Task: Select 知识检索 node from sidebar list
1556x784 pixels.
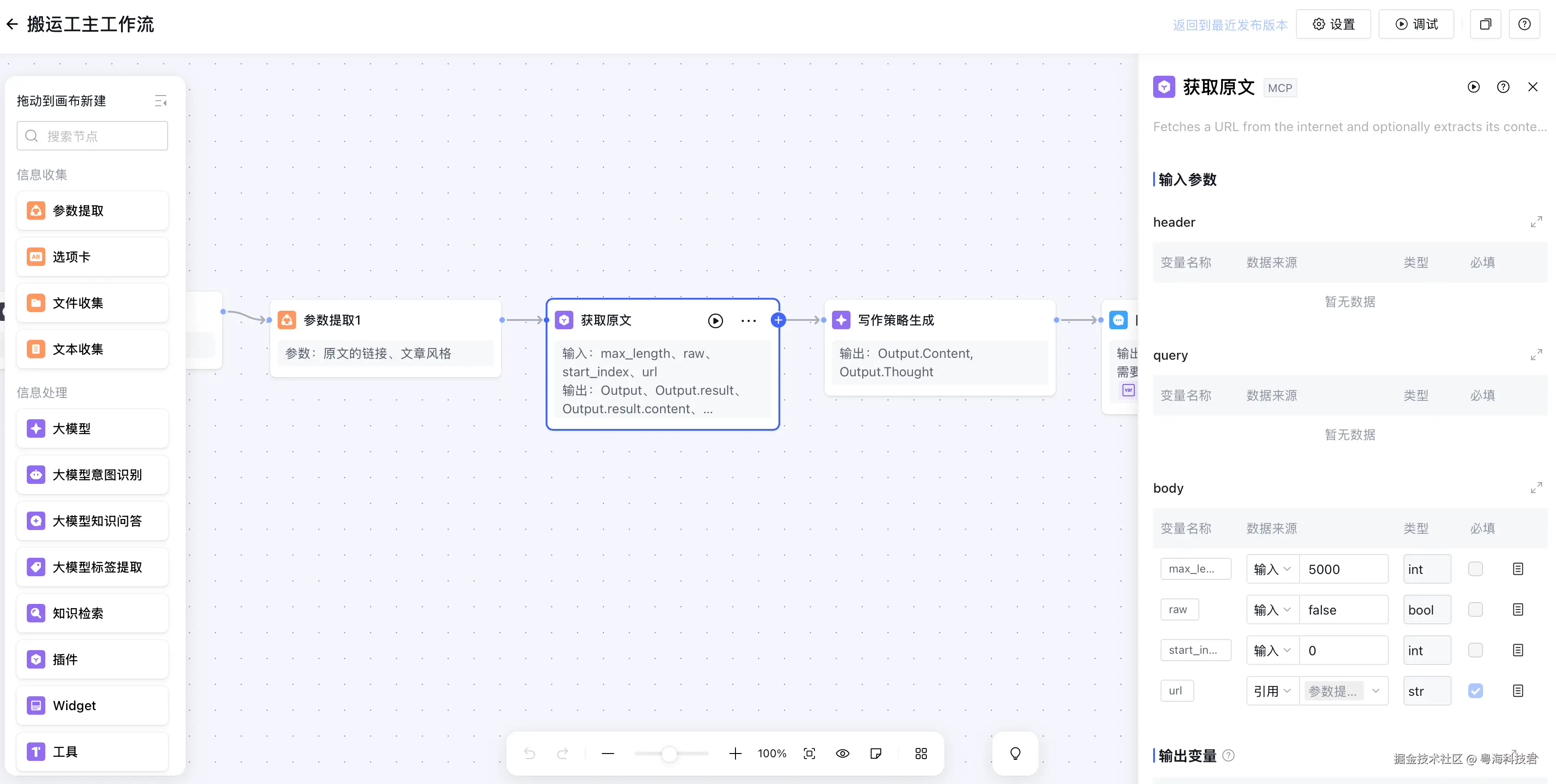Action: tap(92, 613)
